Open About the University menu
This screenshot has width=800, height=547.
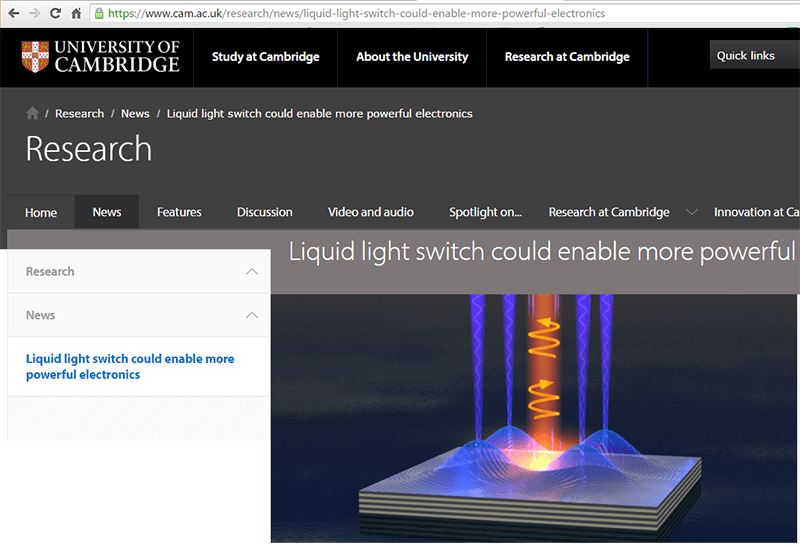(412, 57)
